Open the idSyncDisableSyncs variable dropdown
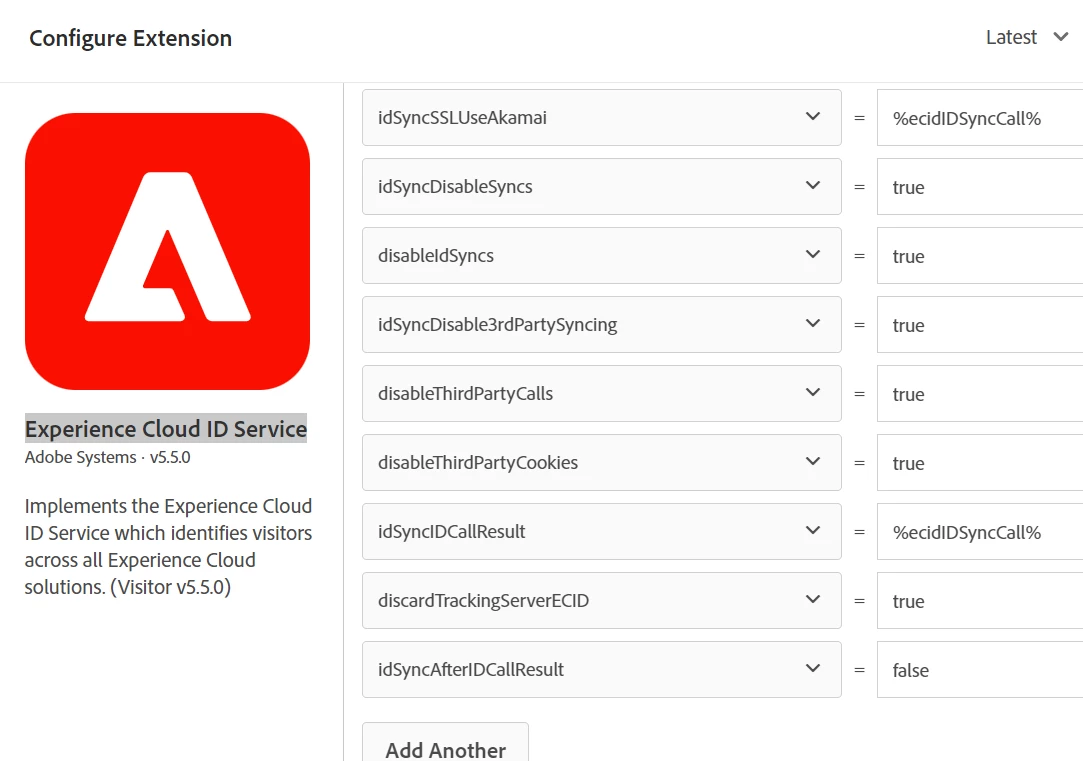Viewport: 1083px width, 761px height. 602,186
